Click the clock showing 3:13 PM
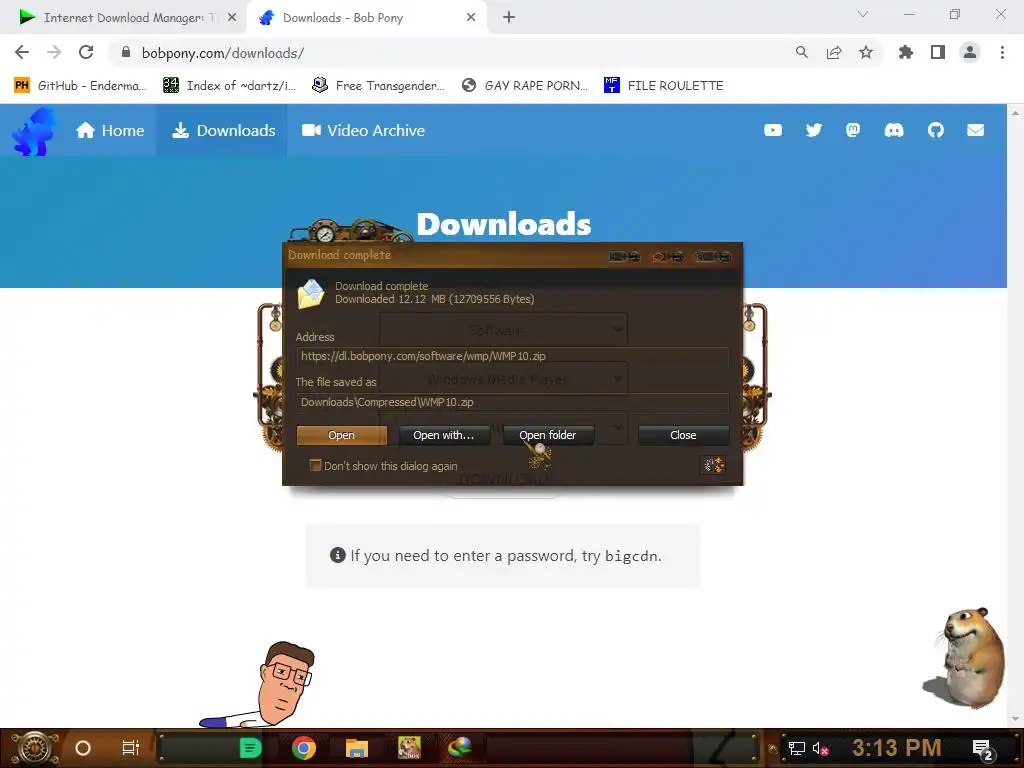 pyautogui.click(x=896, y=748)
